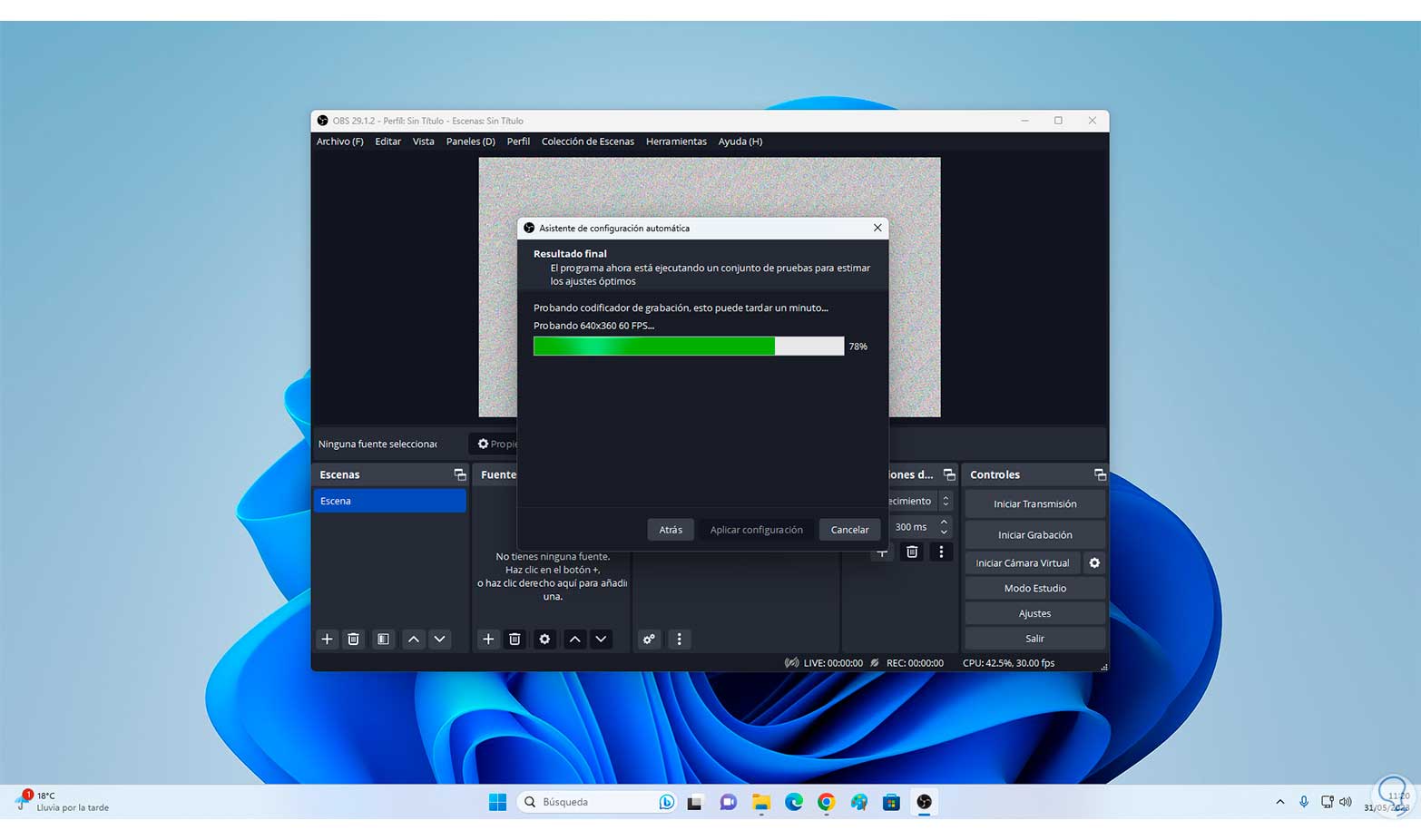Move the scene up in Escenas list
Image resolution: width=1421 pixels, height=840 pixels.
(414, 640)
